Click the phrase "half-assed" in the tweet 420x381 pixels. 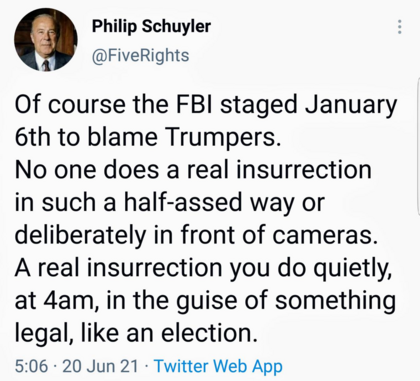tap(183, 202)
